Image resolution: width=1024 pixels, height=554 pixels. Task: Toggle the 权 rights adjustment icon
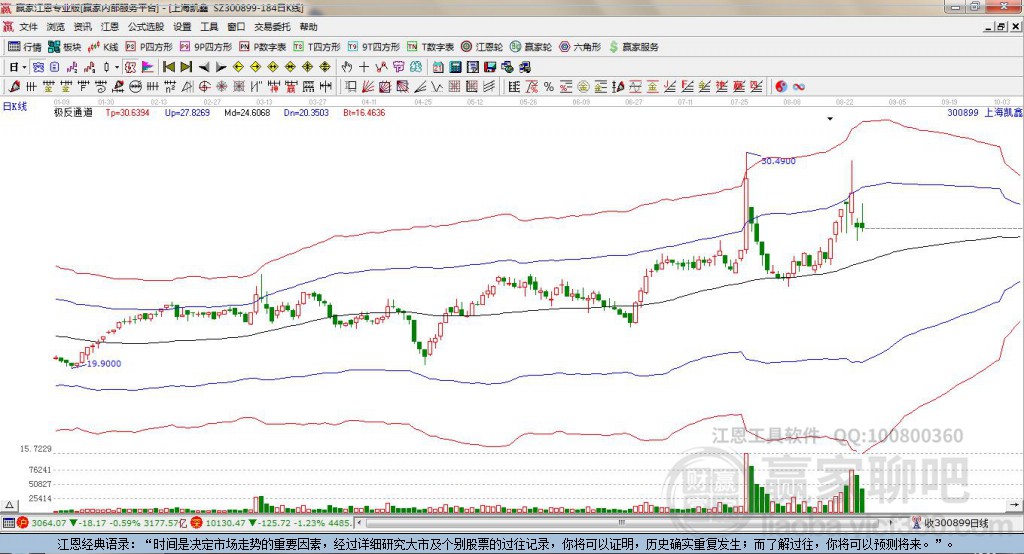131,67
